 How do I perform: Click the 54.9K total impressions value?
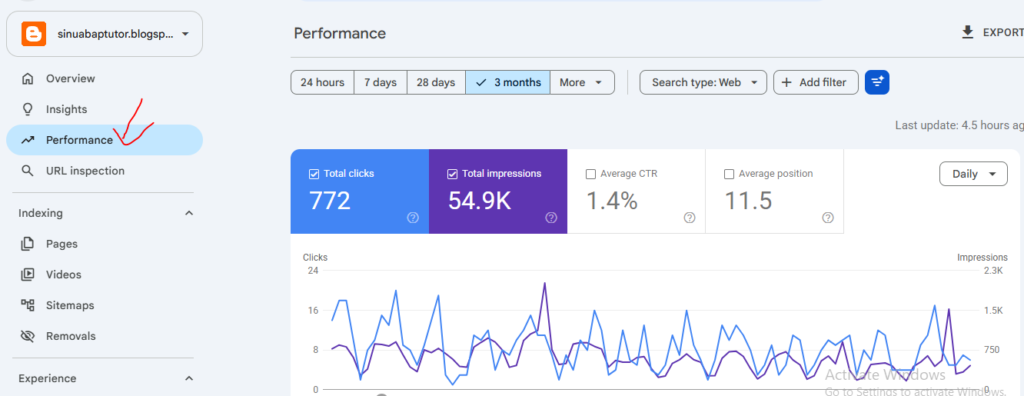coord(479,201)
